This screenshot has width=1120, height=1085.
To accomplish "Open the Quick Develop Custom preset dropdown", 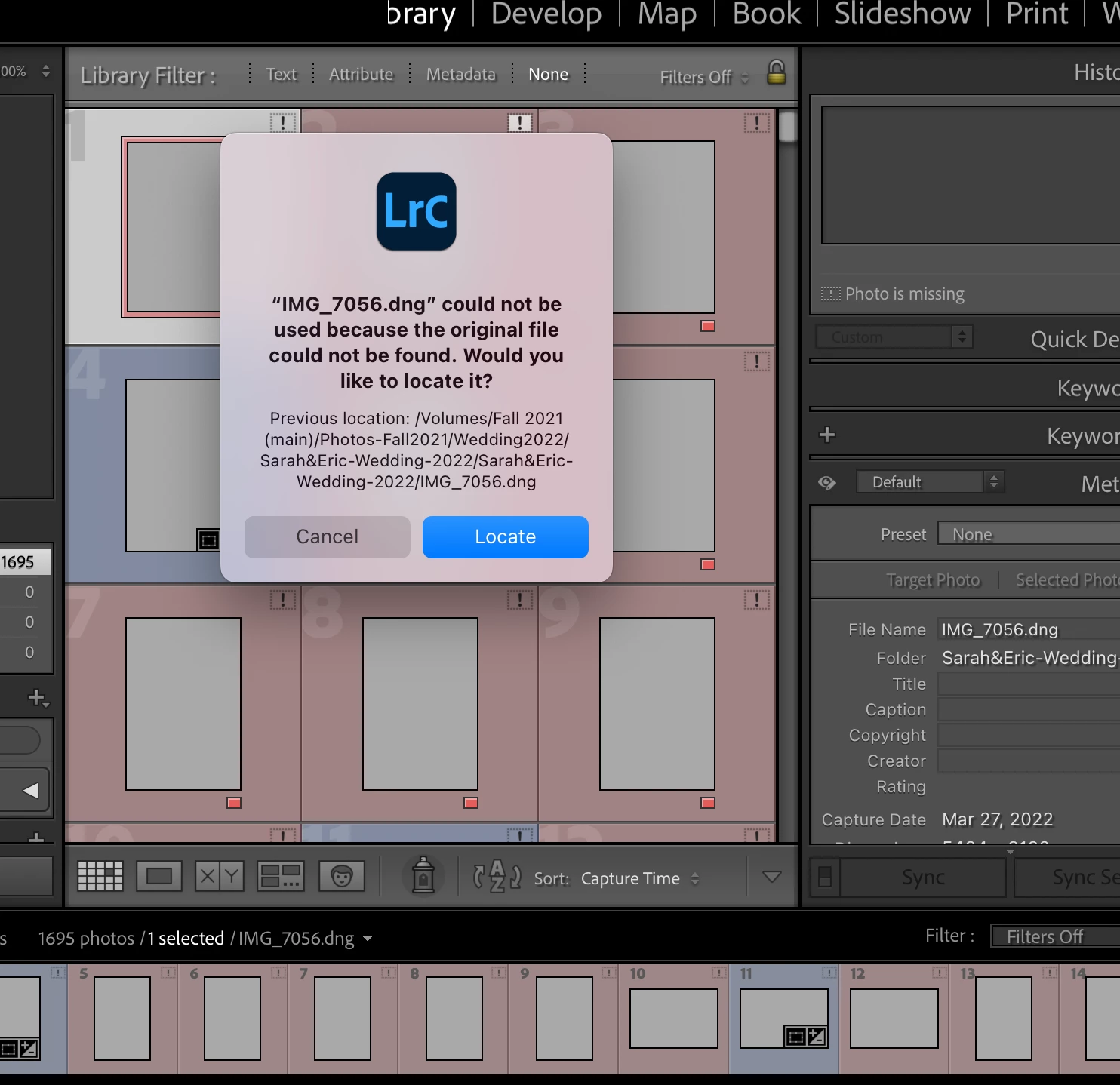I will click(894, 337).
